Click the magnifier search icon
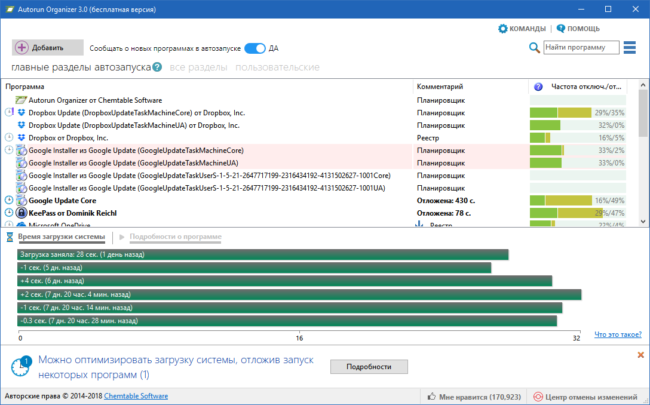 (x=534, y=48)
